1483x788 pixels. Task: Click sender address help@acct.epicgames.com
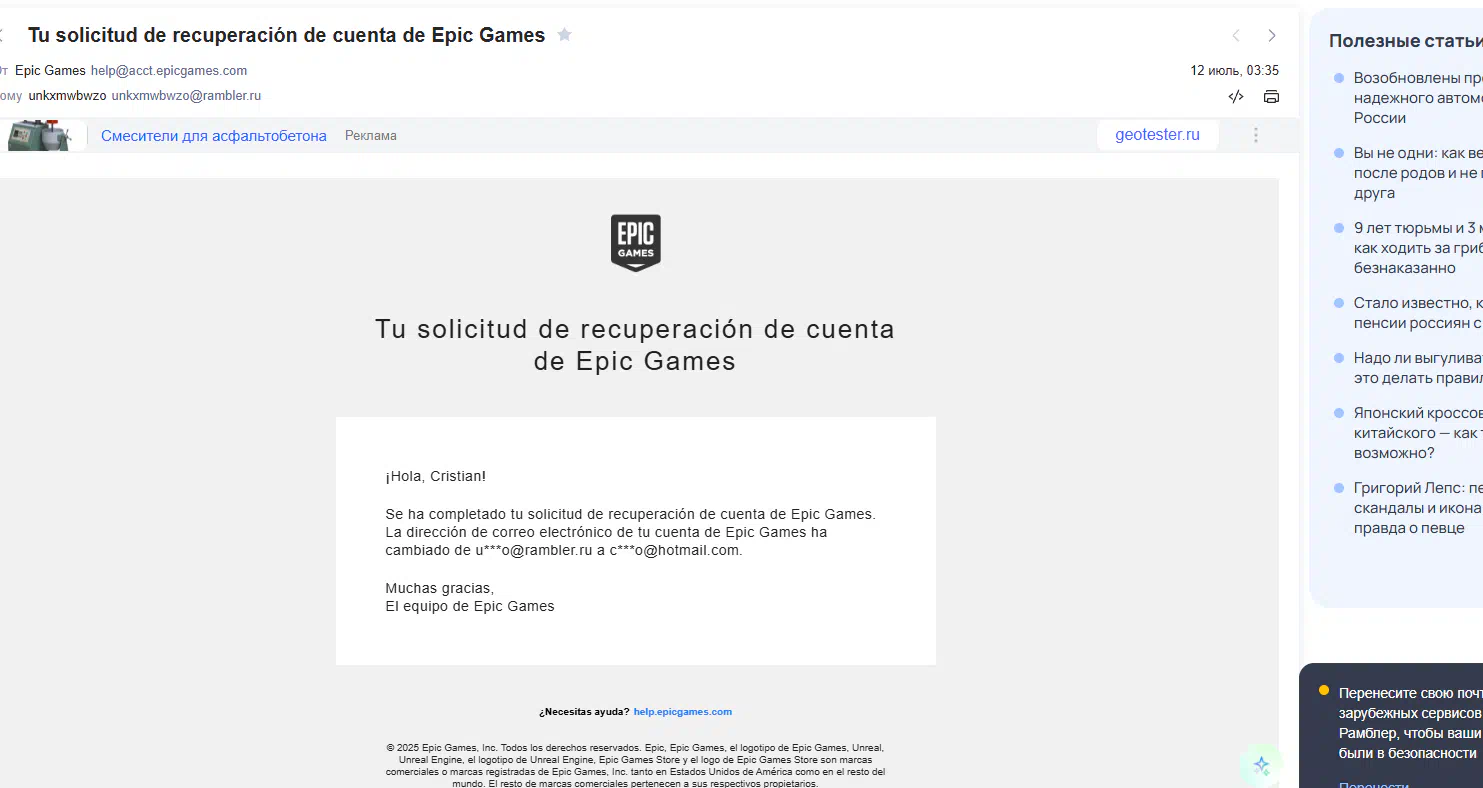click(x=169, y=71)
